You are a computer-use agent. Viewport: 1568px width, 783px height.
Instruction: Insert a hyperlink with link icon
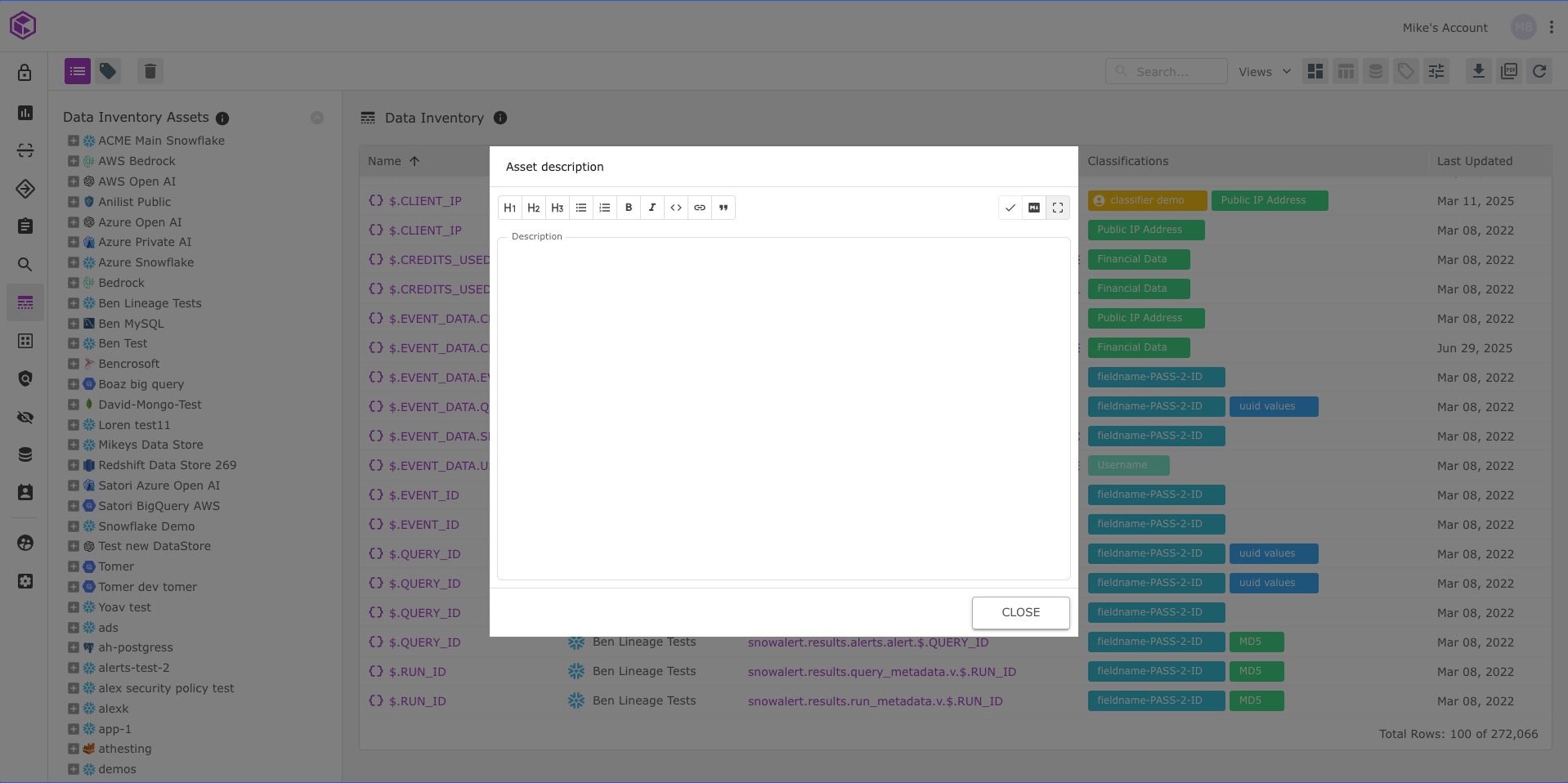click(x=700, y=208)
